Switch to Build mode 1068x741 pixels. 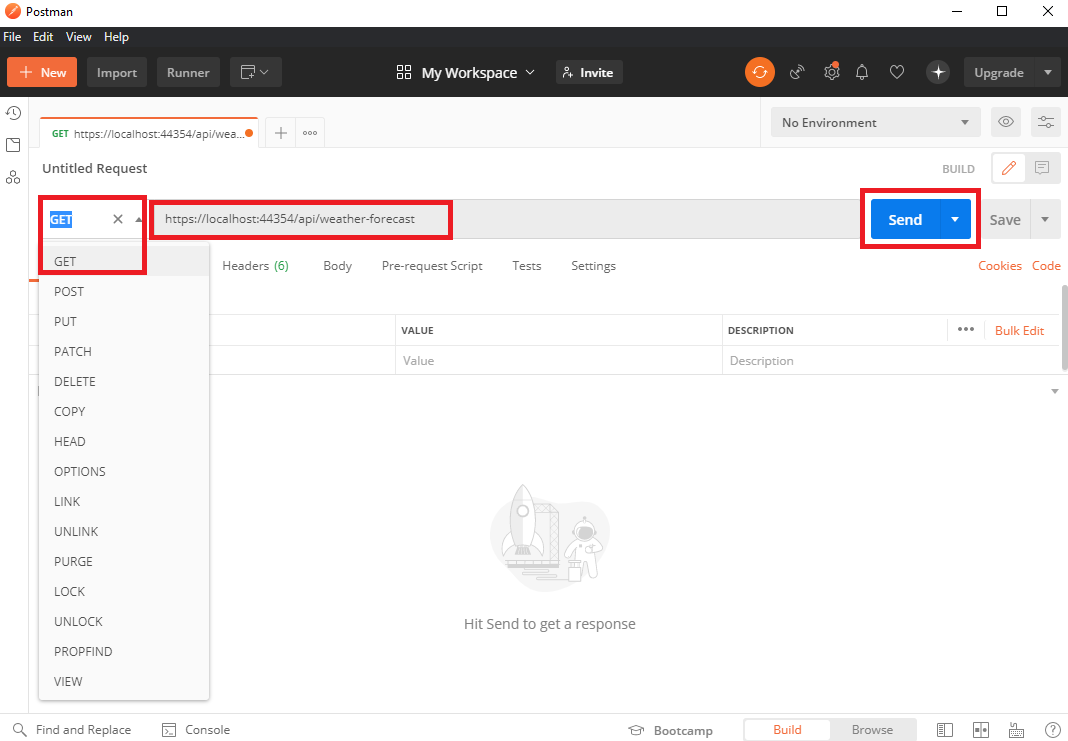(x=787, y=729)
